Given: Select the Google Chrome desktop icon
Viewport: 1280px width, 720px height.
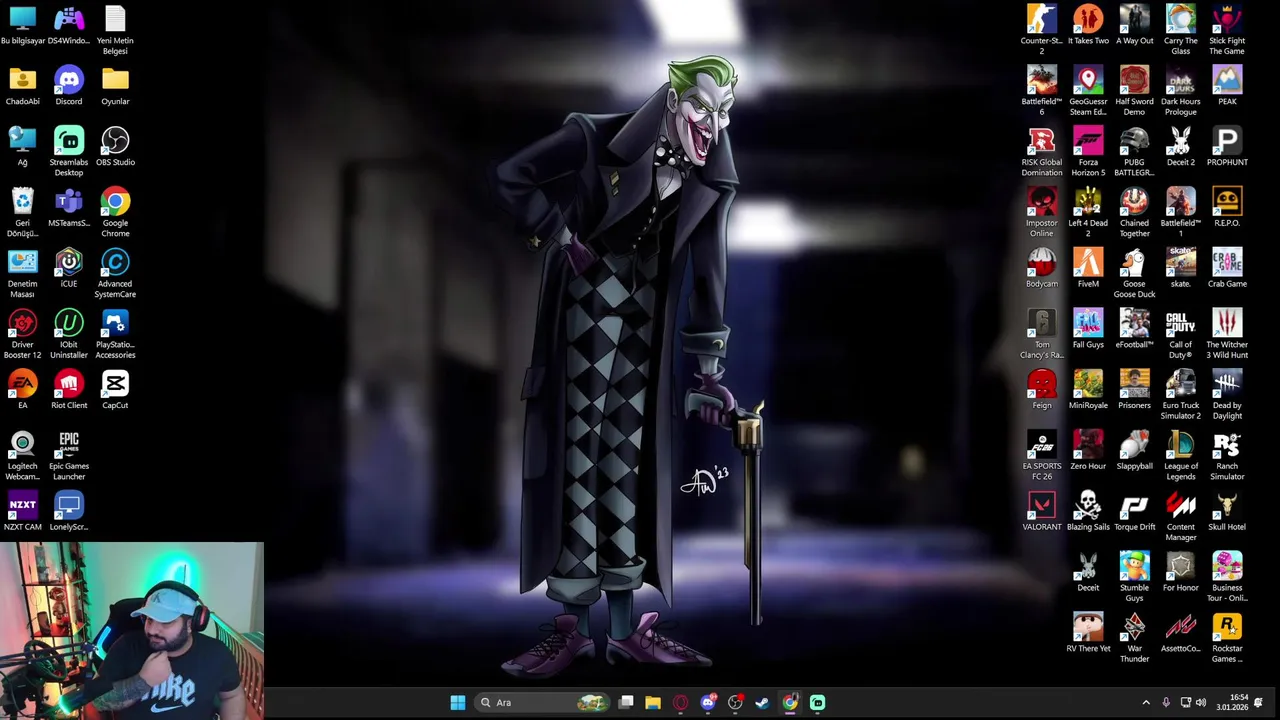Looking at the screenshot, I should (115, 213).
